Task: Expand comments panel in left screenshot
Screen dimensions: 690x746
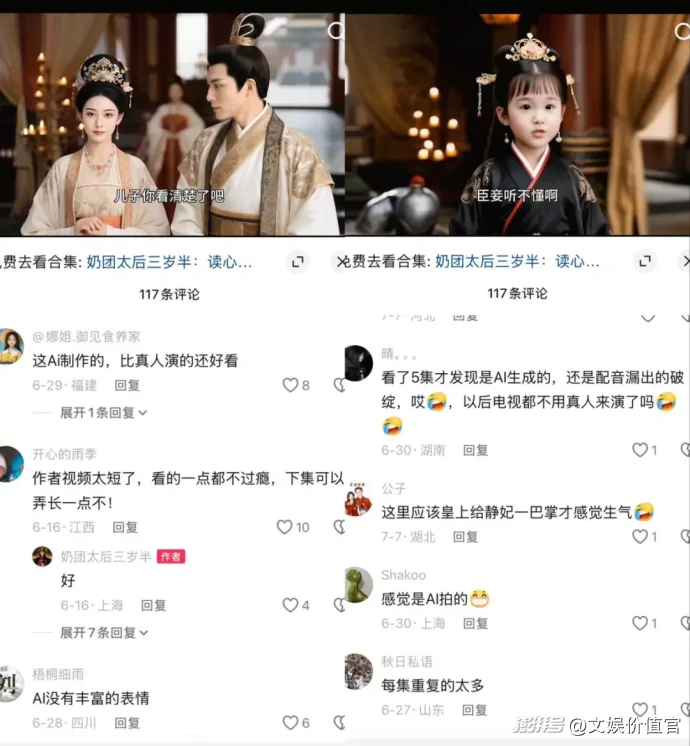Action: point(298,261)
